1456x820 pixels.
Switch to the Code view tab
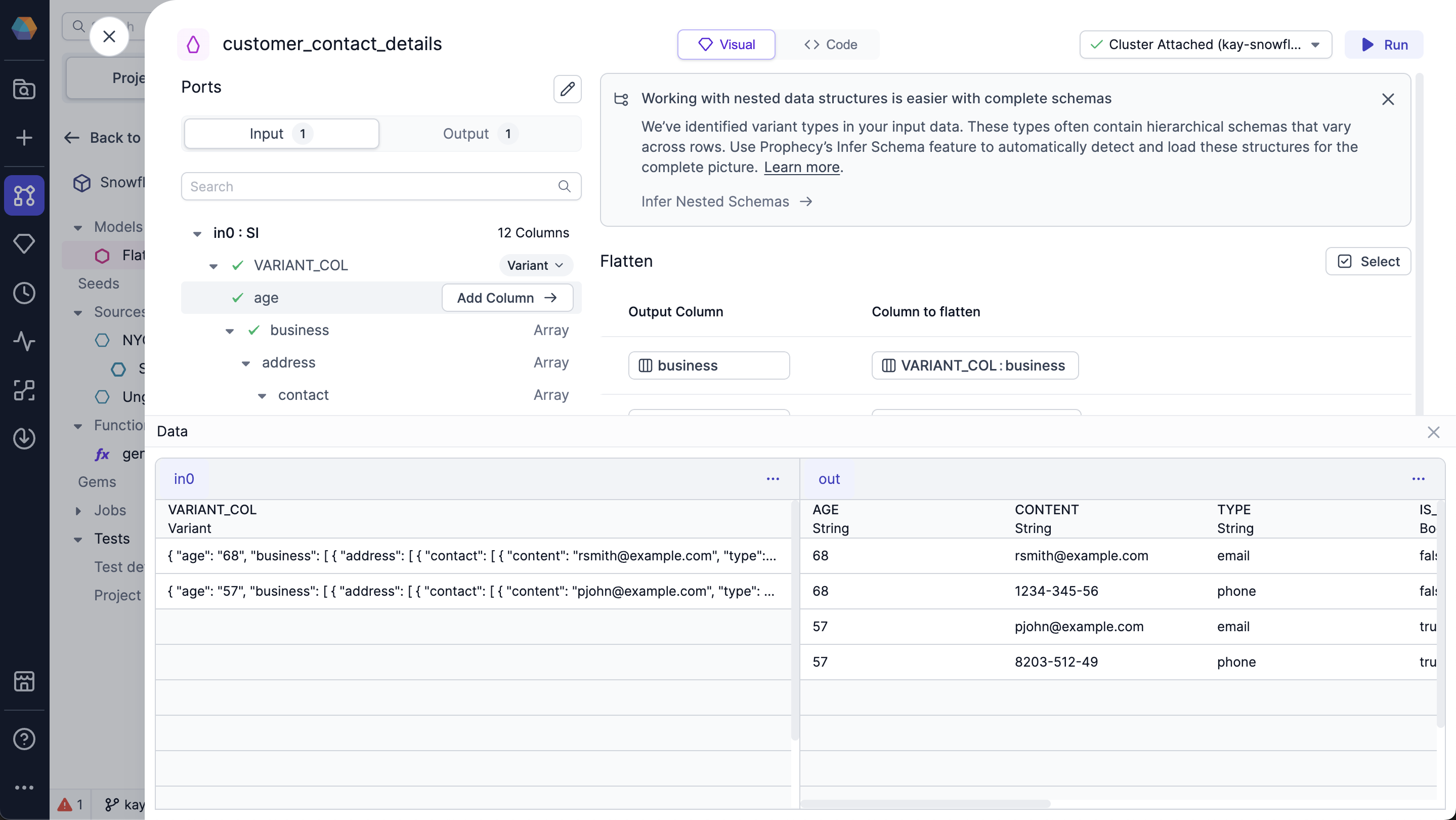point(830,45)
